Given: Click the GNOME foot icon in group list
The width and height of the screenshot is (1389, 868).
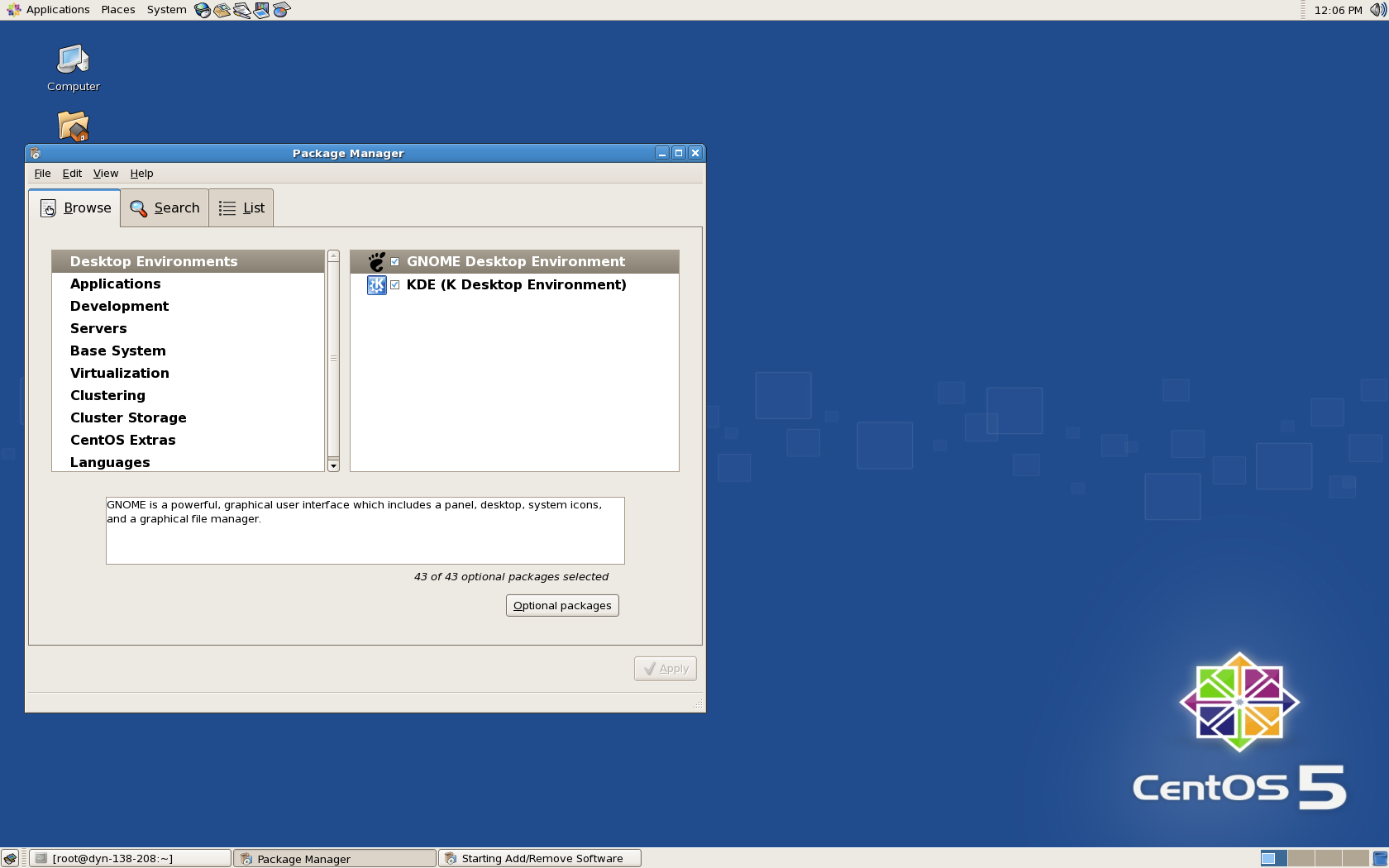Looking at the screenshot, I should (376, 262).
